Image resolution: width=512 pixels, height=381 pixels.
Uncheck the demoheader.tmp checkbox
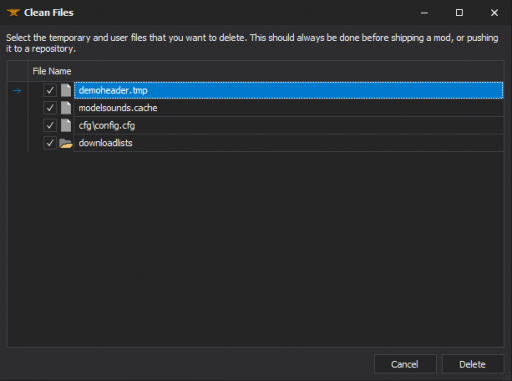tap(50, 90)
